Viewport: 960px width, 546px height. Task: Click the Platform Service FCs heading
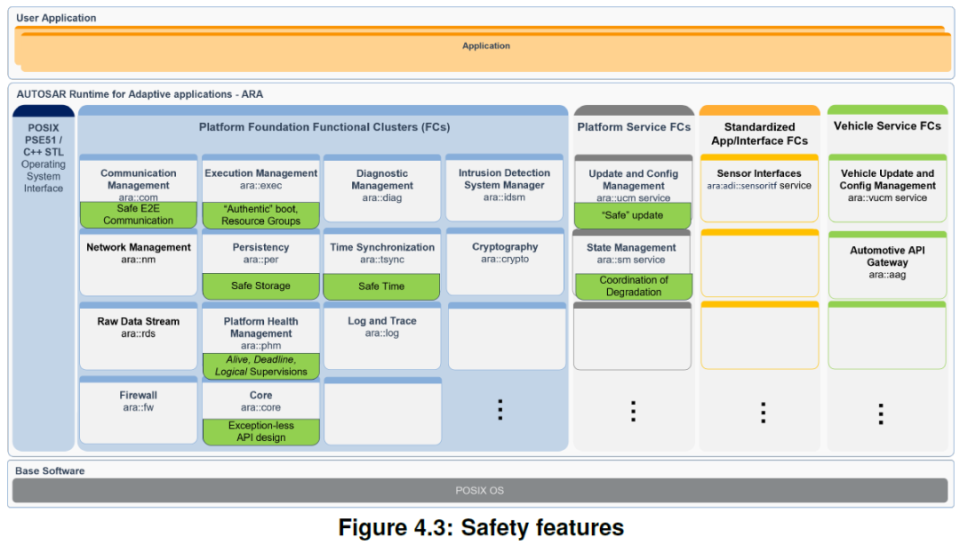634,127
